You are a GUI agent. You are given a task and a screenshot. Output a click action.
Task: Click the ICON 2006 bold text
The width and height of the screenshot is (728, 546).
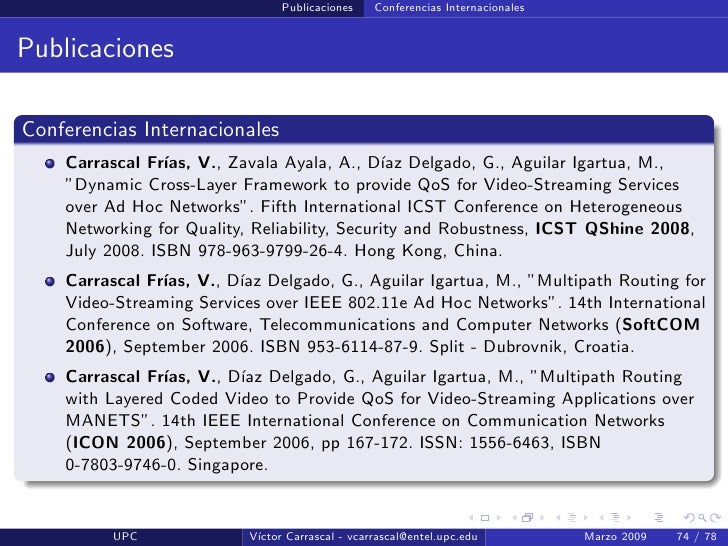(x=119, y=442)
